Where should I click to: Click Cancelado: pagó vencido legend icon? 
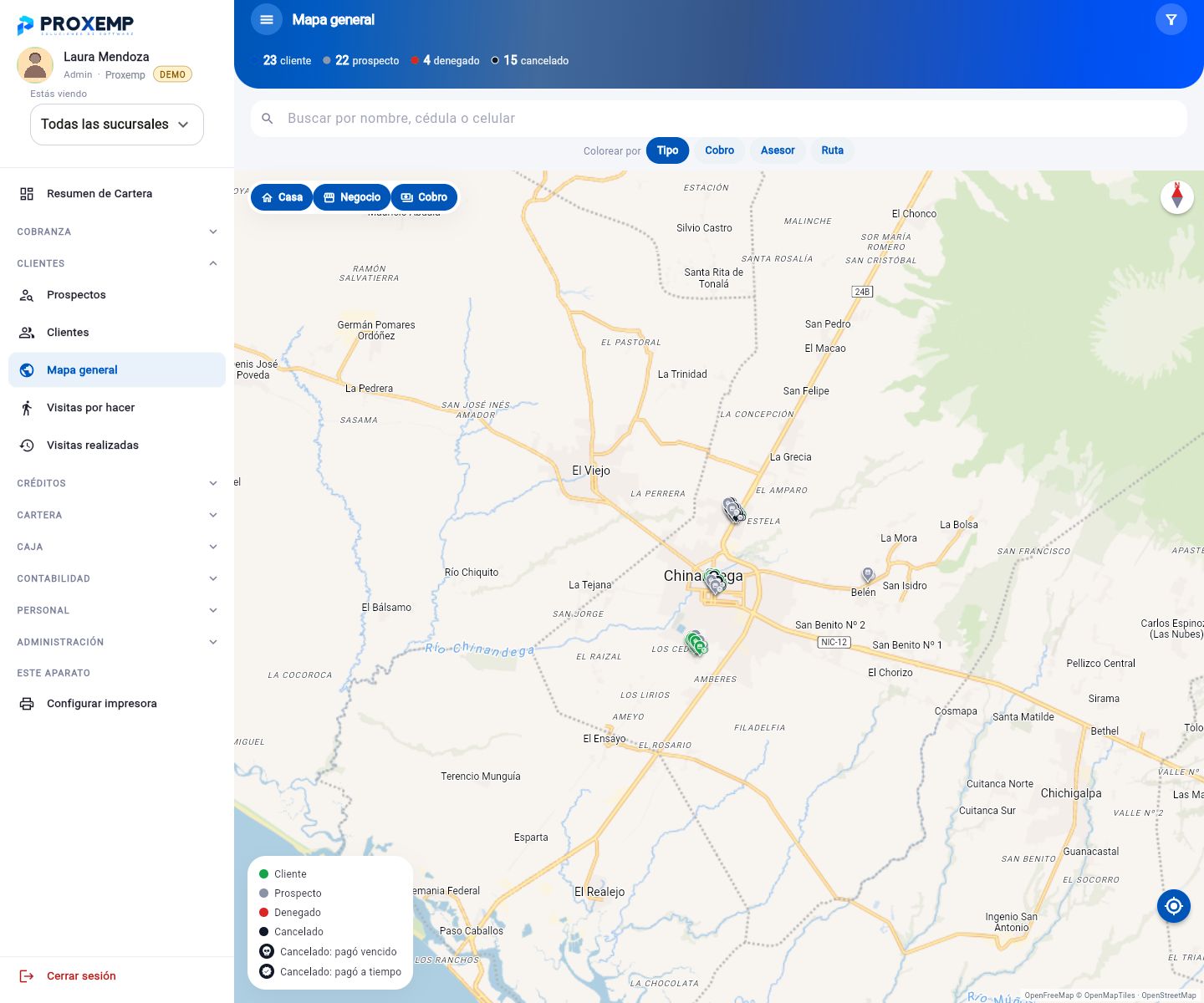(x=267, y=951)
